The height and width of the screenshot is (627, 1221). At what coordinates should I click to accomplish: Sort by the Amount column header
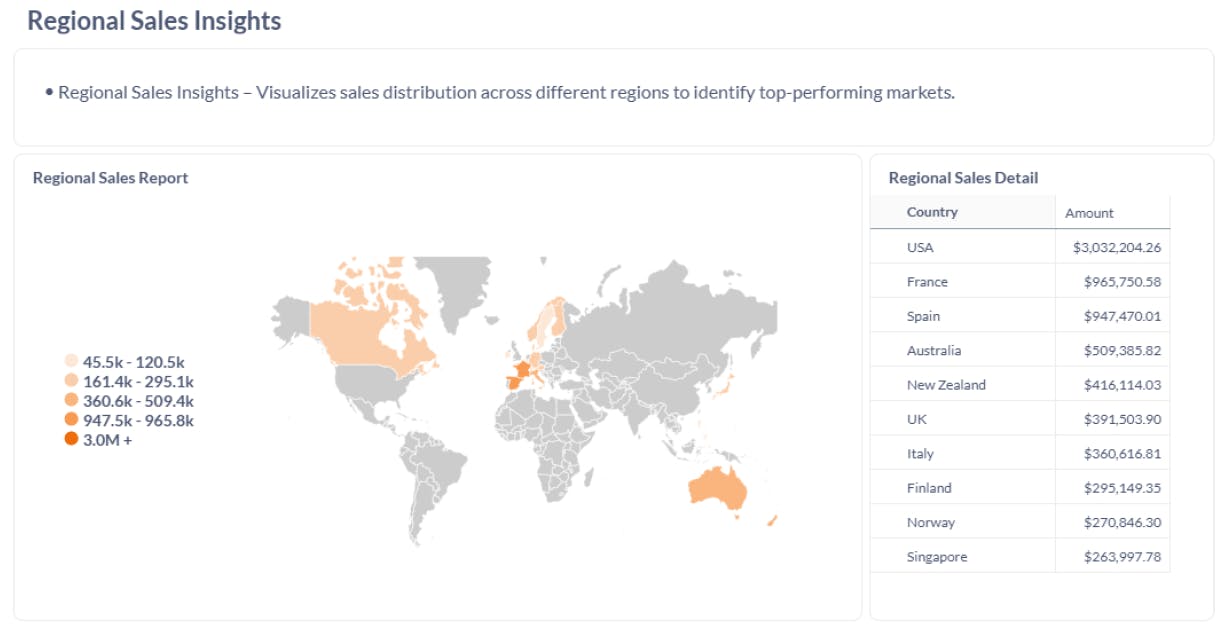pyautogui.click(x=1089, y=213)
